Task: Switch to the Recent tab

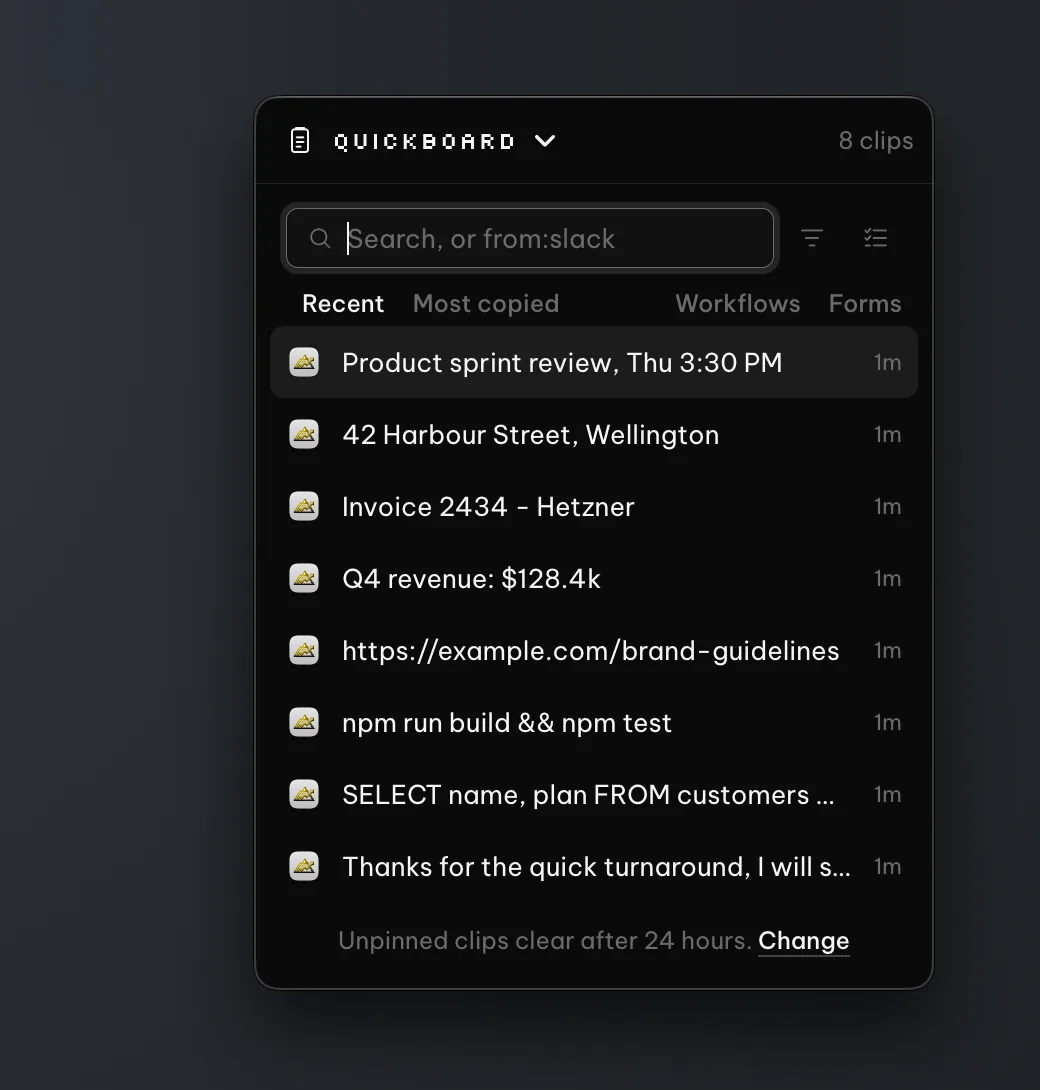Action: pos(343,304)
